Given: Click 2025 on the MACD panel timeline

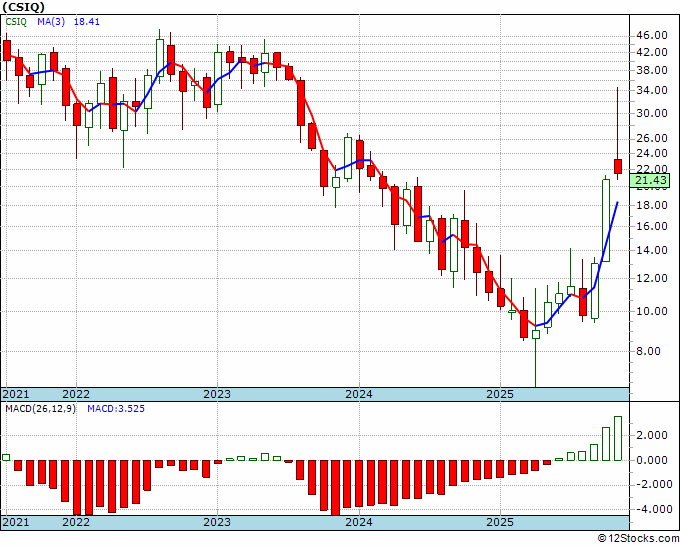Looking at the screenshot, I should (500, 522).
